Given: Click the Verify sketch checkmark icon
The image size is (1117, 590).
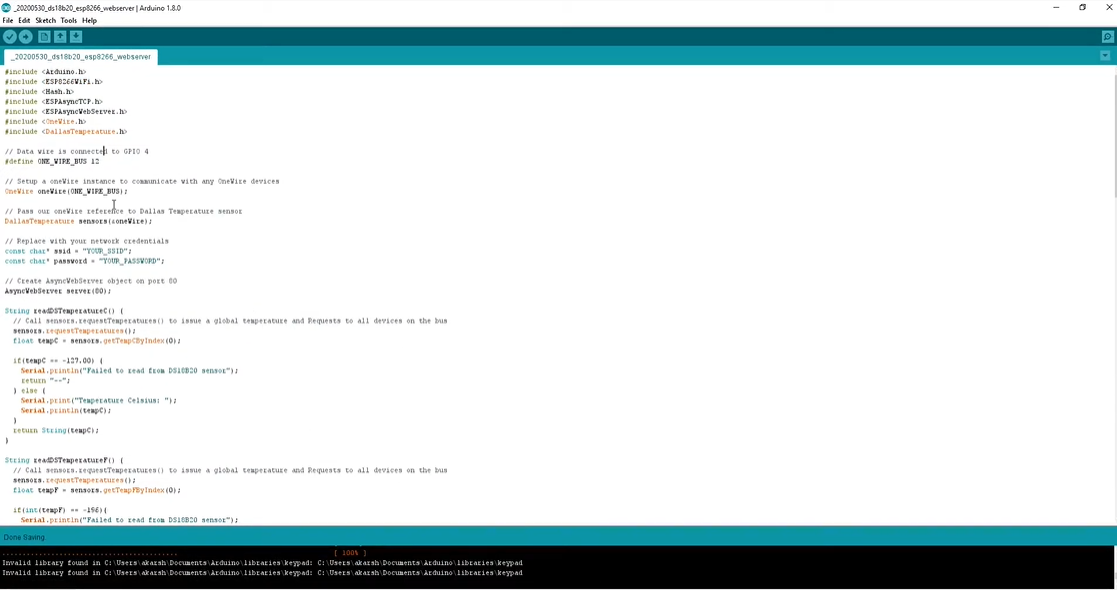Looking at the screenshot, I should (x=10, y=37).
